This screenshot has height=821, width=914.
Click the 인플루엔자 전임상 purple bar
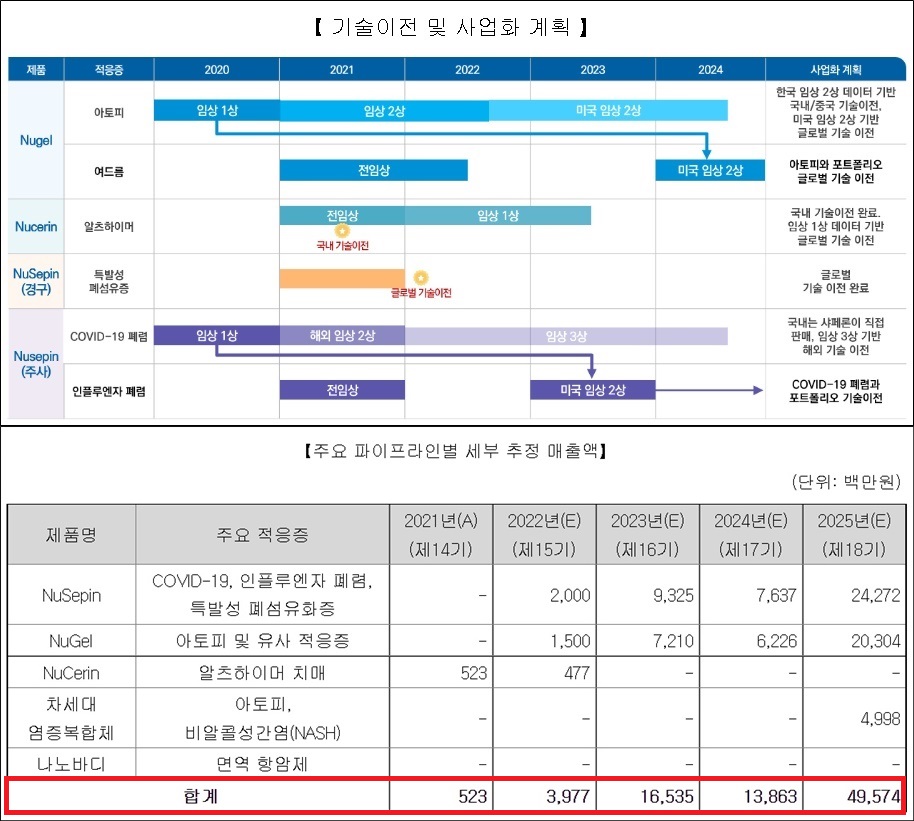(x=342, y=390)
